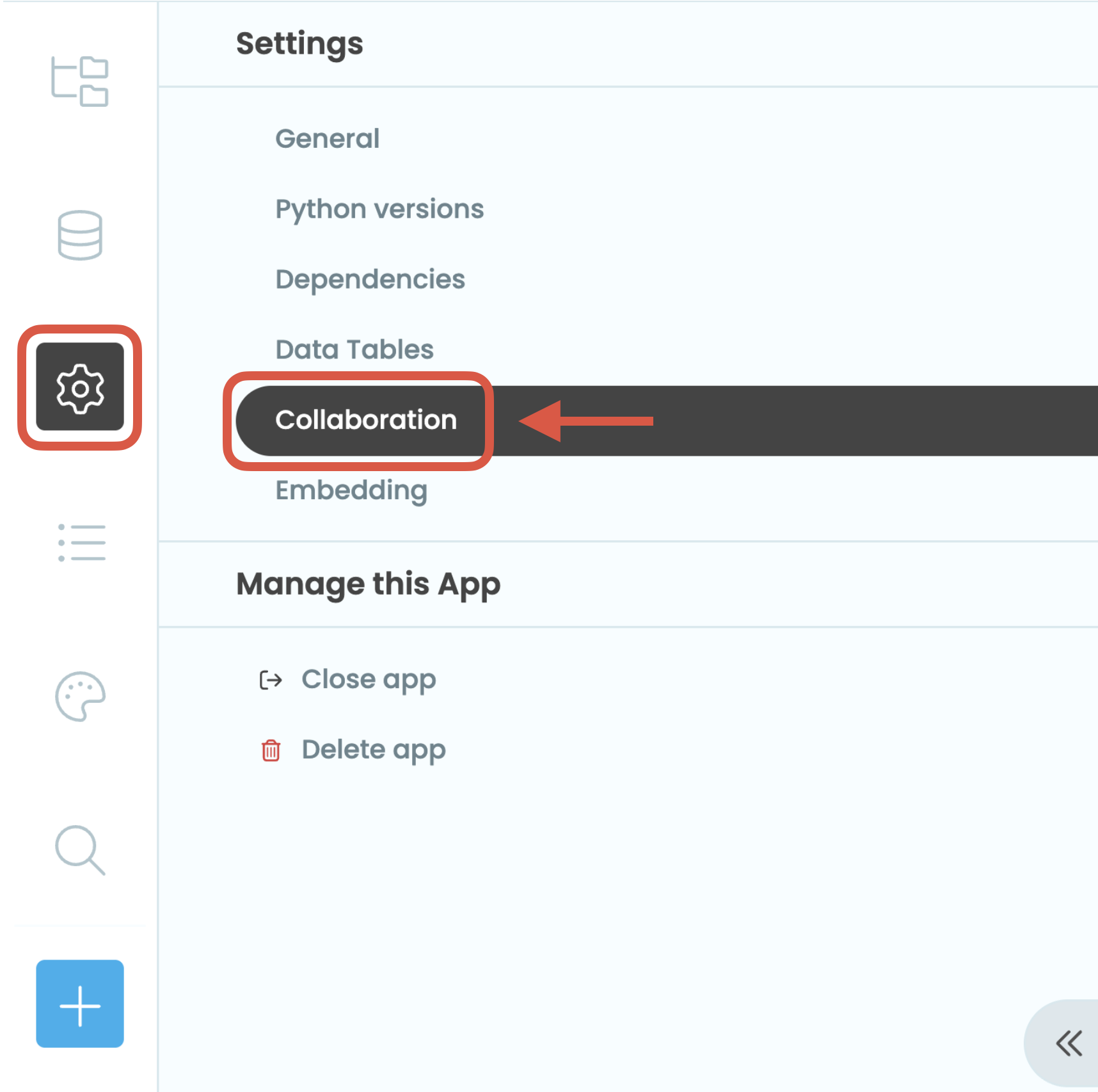The width and height of the screenshot is (1098, 1092).
Task: Click the exit icon beside Close app
Action: (x=271, y=680)
